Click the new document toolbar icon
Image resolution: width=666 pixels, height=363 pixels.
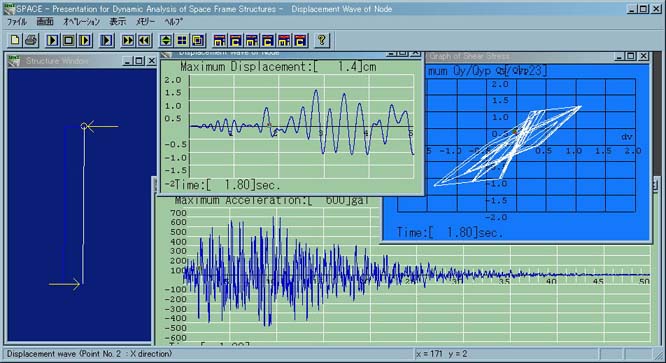point(15,40)
